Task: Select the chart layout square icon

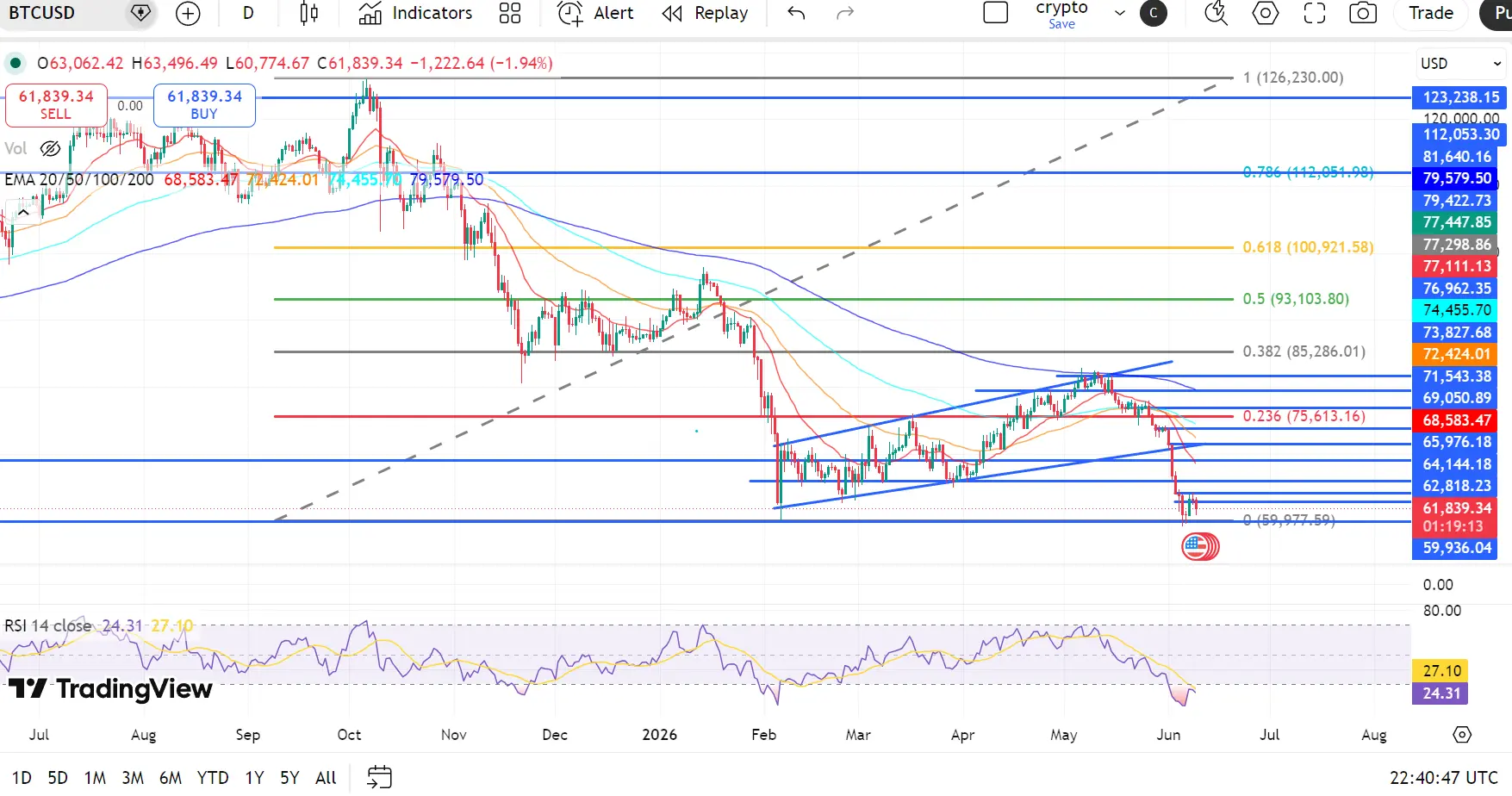Action: (x=996, y=13)
